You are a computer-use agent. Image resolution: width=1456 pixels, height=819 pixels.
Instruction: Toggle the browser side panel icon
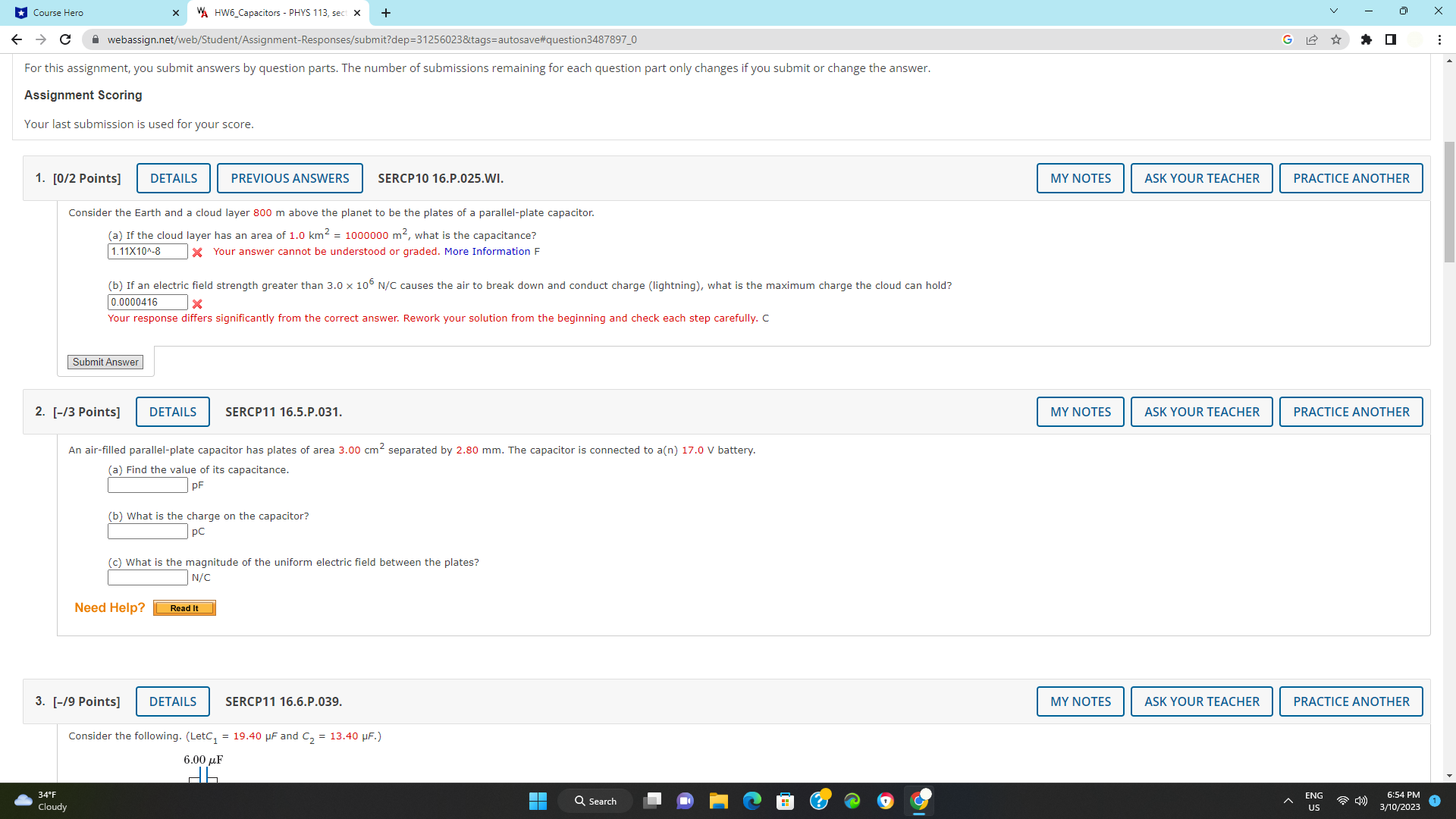click(1391, 39)
